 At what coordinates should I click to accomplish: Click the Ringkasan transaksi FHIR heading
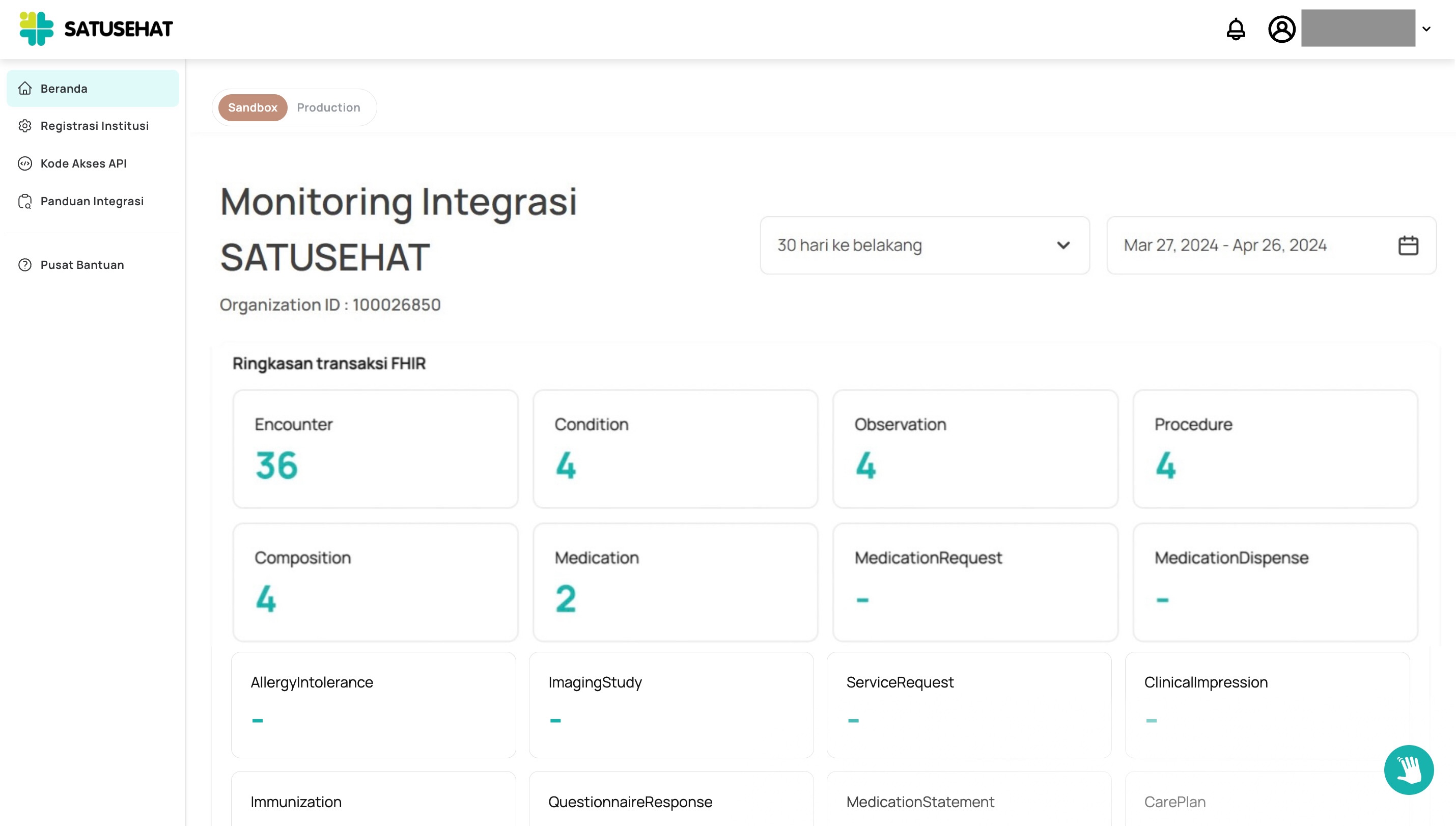329,363
